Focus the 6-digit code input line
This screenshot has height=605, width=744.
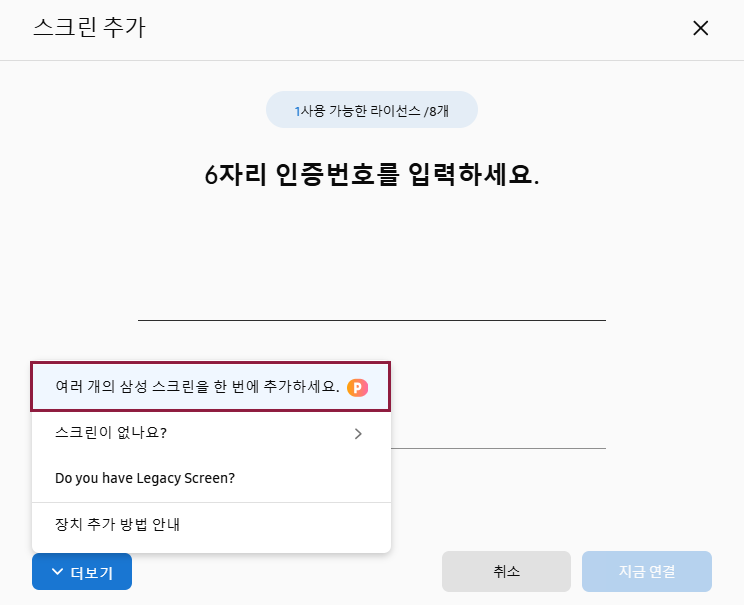tap(372, 304)
